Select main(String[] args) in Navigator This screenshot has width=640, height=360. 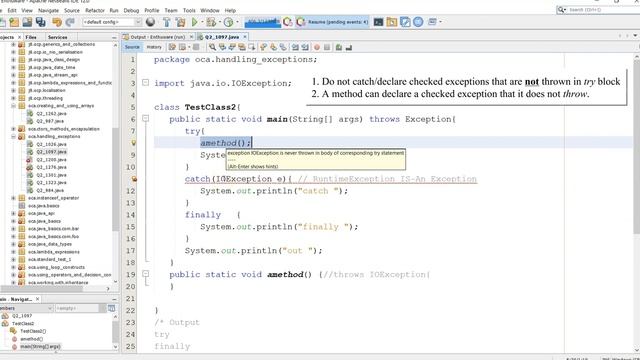[40, 347]
